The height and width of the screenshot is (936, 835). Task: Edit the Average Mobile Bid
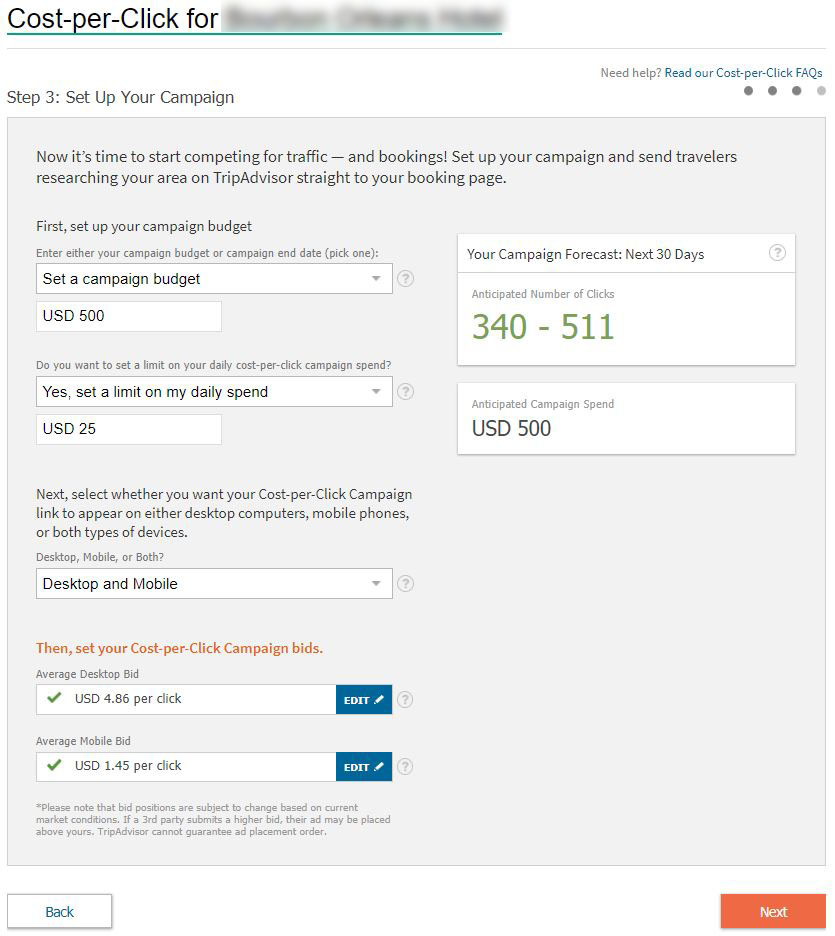(x=364, y=768)
